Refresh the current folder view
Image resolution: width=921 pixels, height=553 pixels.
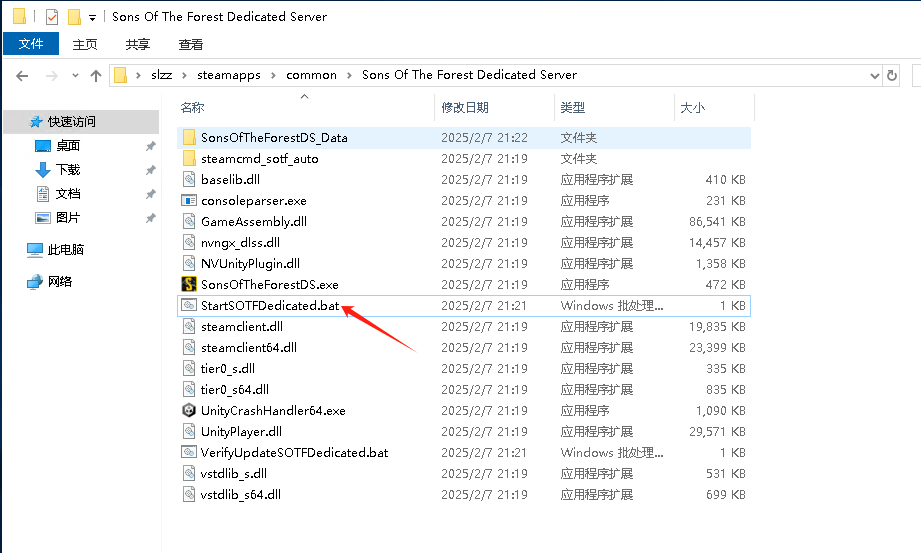pyautogui.click(x=892, y=75)
